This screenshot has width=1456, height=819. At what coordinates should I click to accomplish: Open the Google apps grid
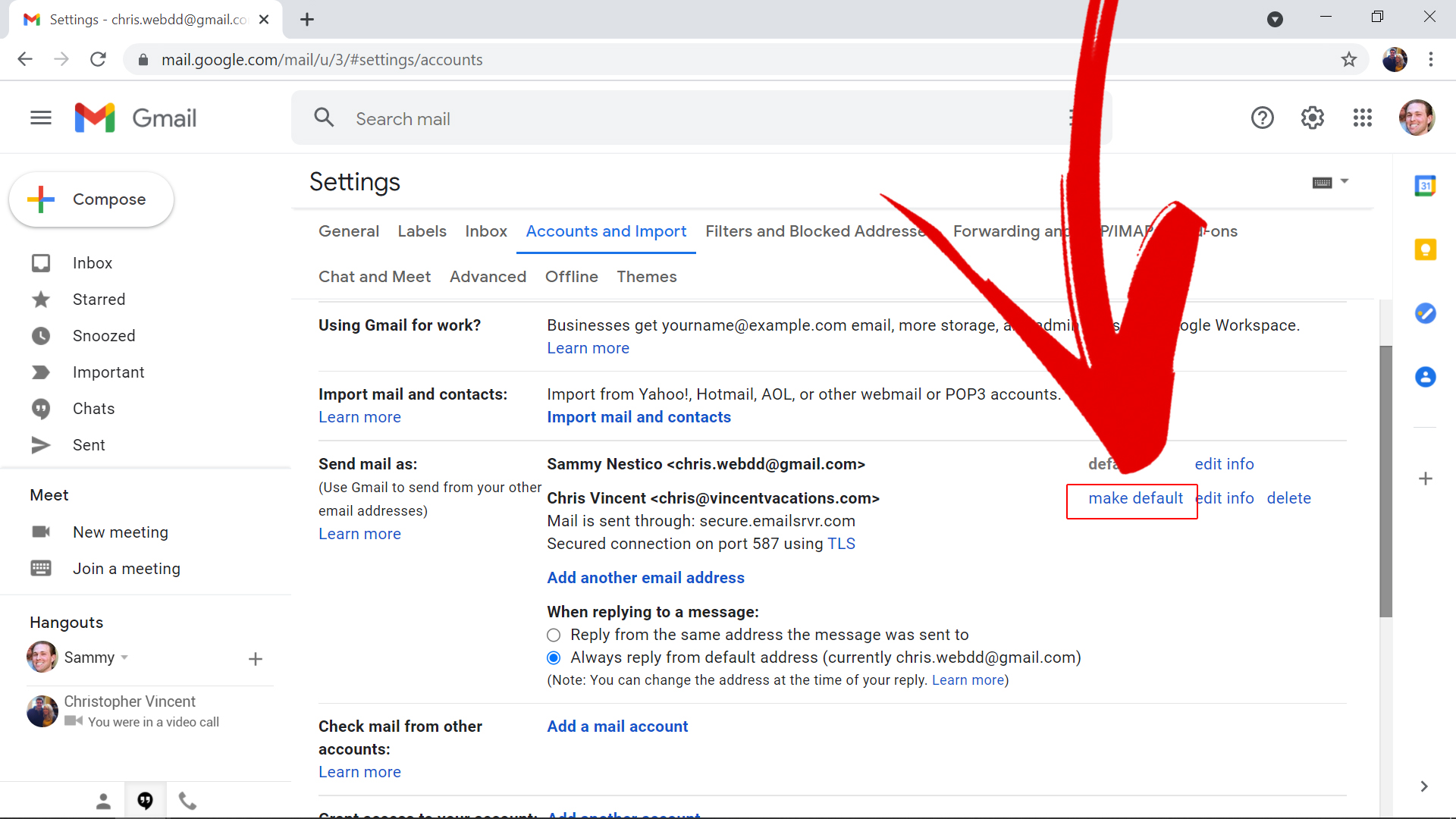[x=1363, y=118]
